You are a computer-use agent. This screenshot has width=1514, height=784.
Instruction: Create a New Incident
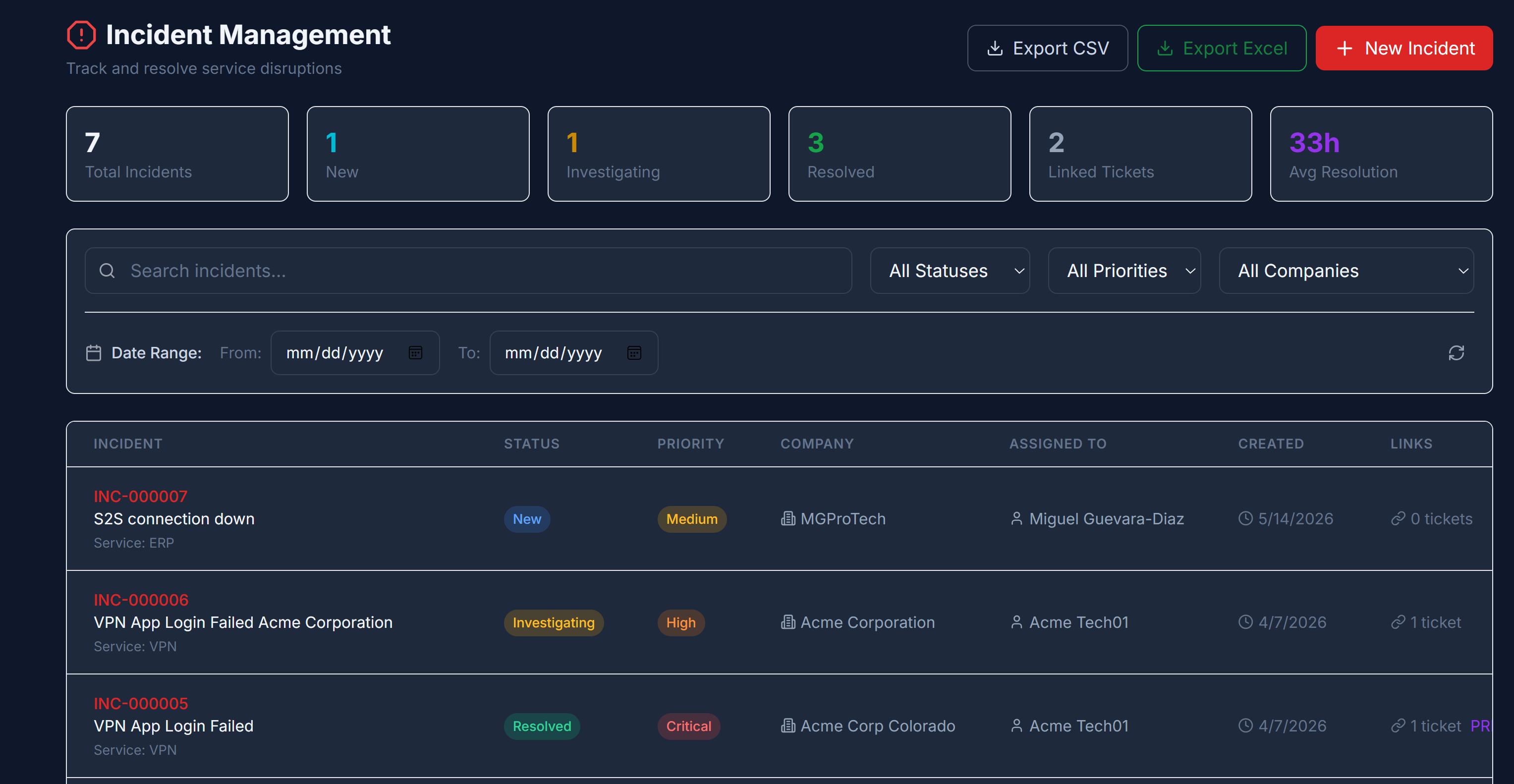[x=1403, y=48]
